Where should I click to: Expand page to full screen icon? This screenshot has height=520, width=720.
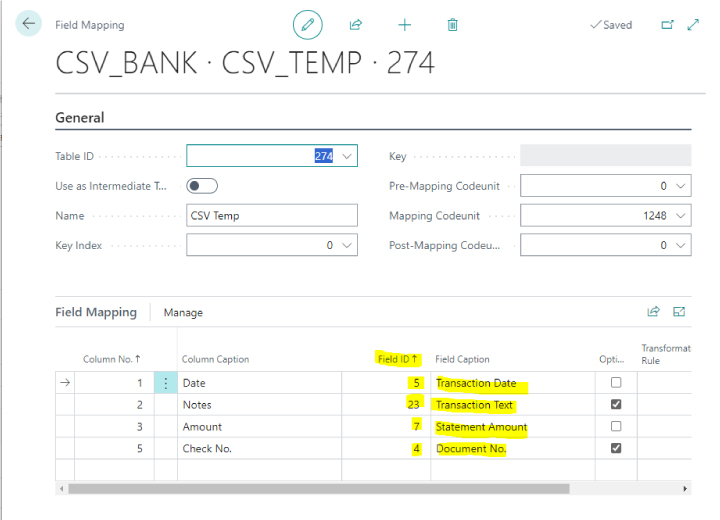tap(693, 24)
